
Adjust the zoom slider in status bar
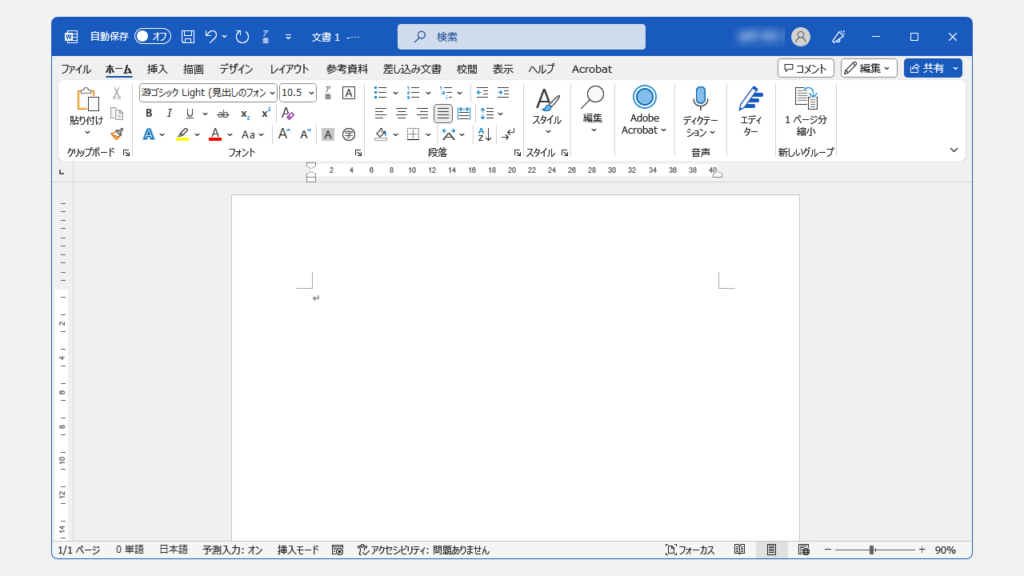pyautogui.click(x=872, y=550)
